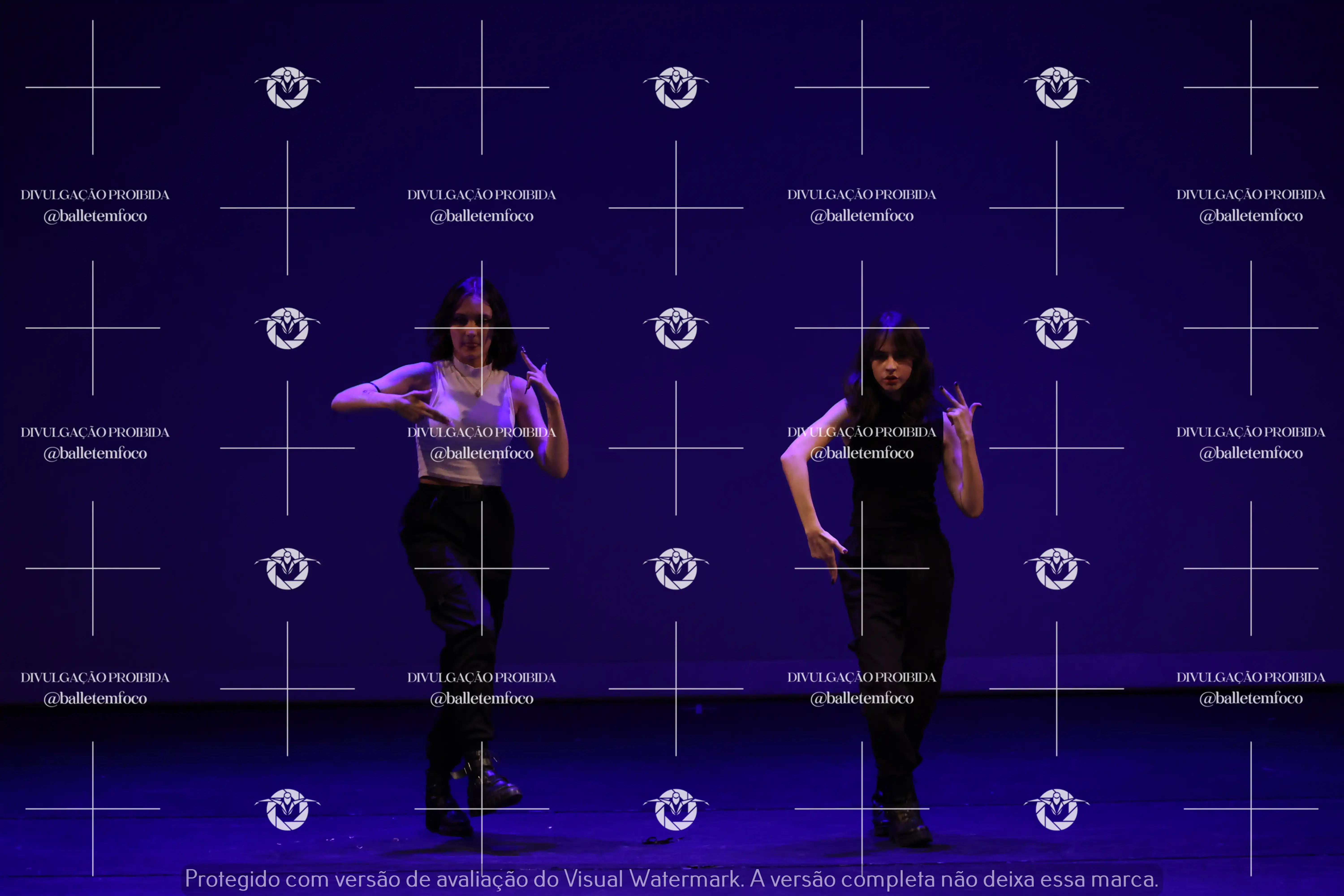Click the top-right camera logo watermark
Image resolution: width=1344 pixels, height=896 pixels.
pos(1057,87)
